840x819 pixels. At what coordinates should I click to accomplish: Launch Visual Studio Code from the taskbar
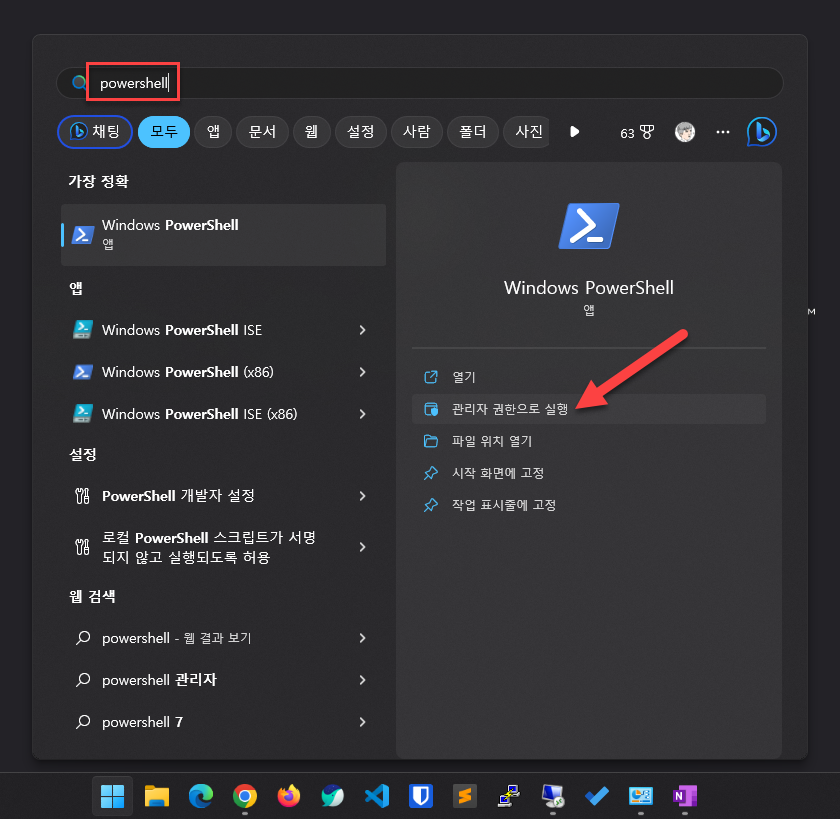pyautogui.click(x=377, y=796)
